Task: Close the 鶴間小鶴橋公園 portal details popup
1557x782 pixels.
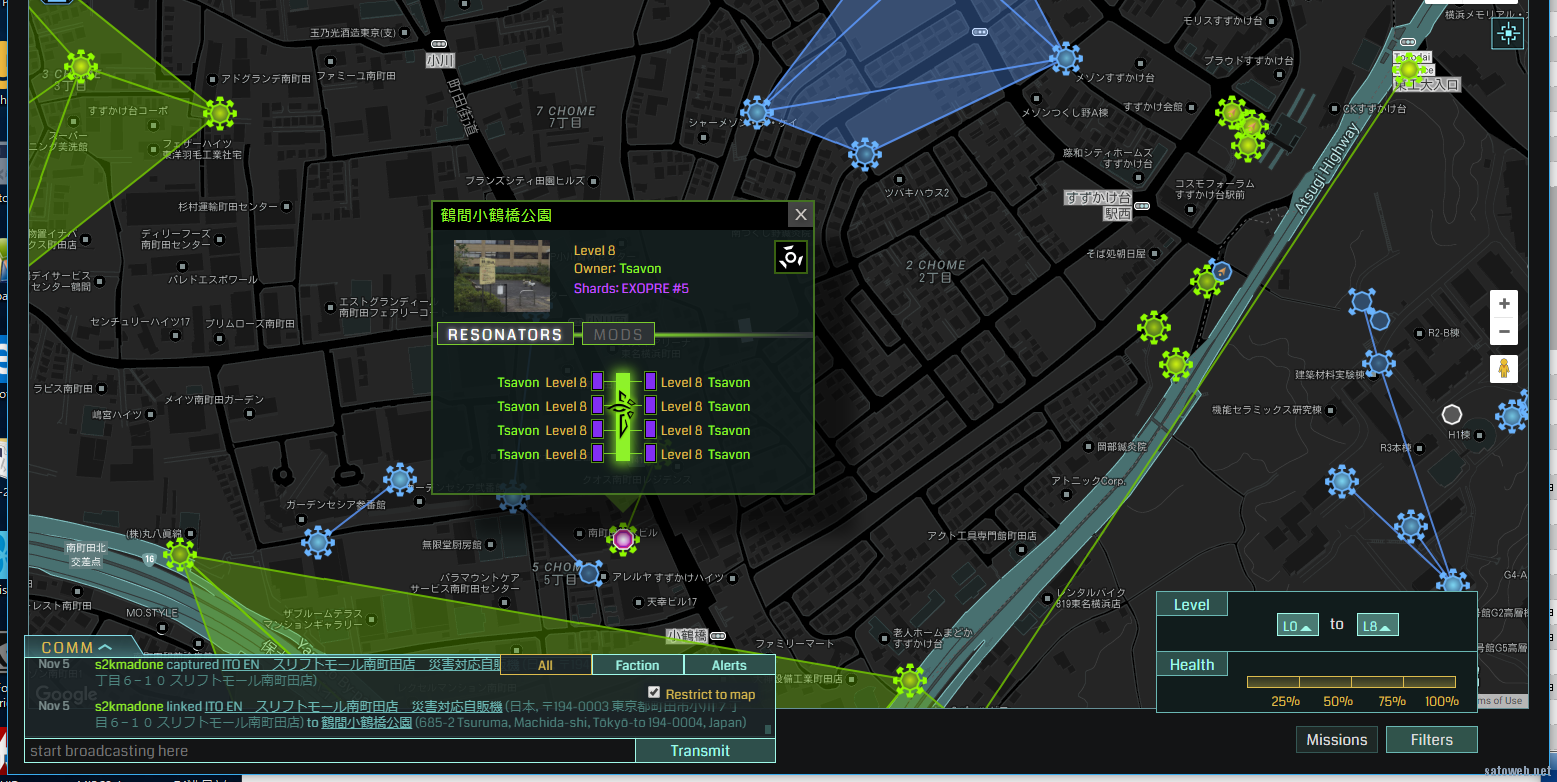Action: pyautogui.click(x=800, y=215)
